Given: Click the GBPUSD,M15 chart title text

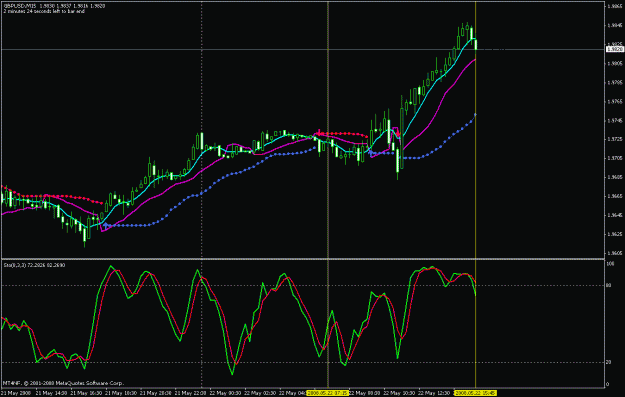Looking at the screenshot, I should tap(20, 6).
